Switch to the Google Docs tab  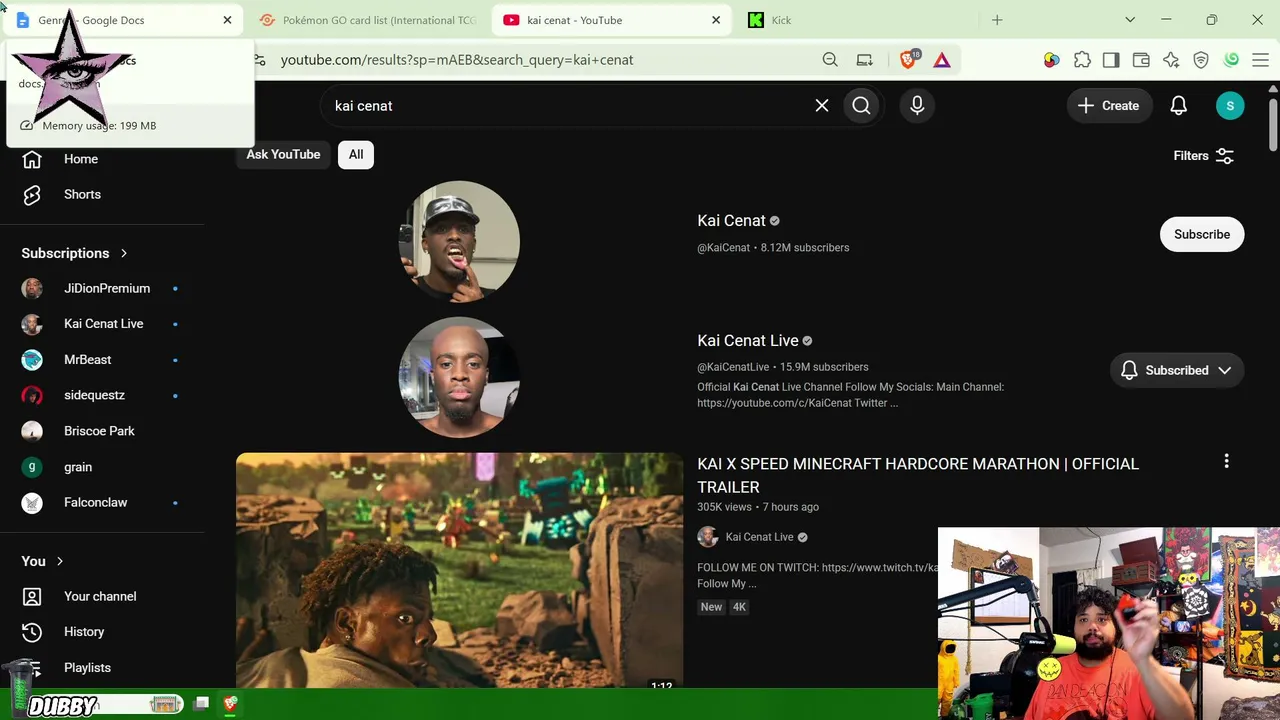coord(123,20)
